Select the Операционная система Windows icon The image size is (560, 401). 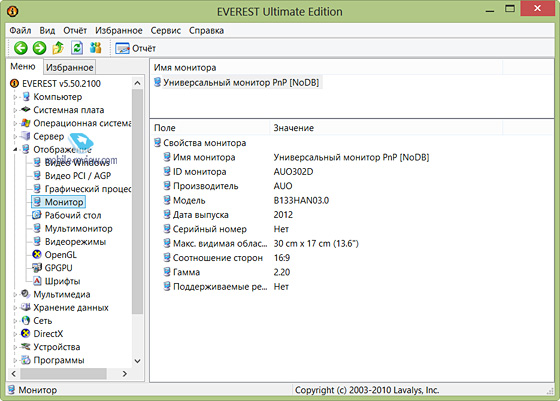coord(26,123)
